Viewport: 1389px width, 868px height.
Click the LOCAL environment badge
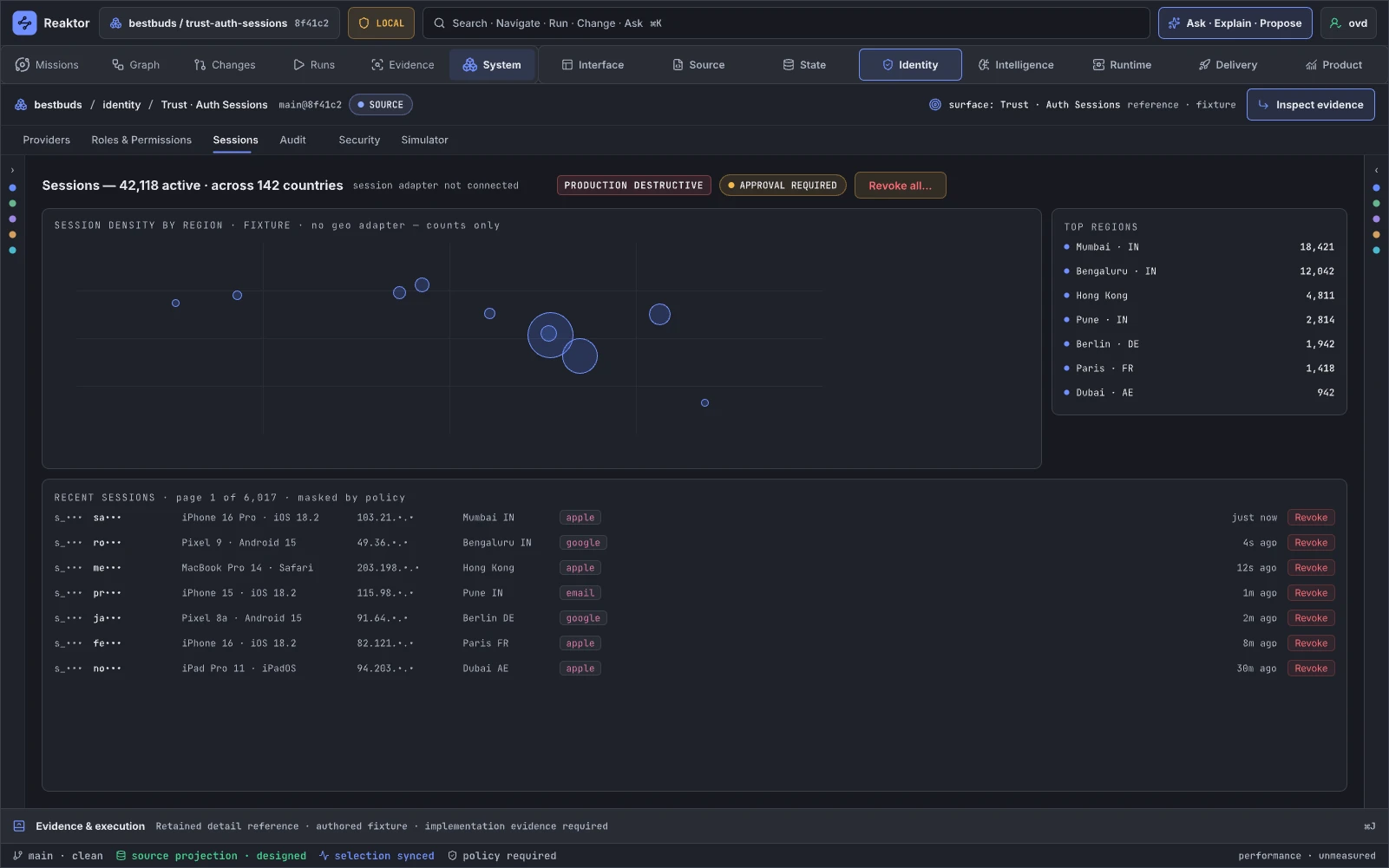tap(381, 23)
